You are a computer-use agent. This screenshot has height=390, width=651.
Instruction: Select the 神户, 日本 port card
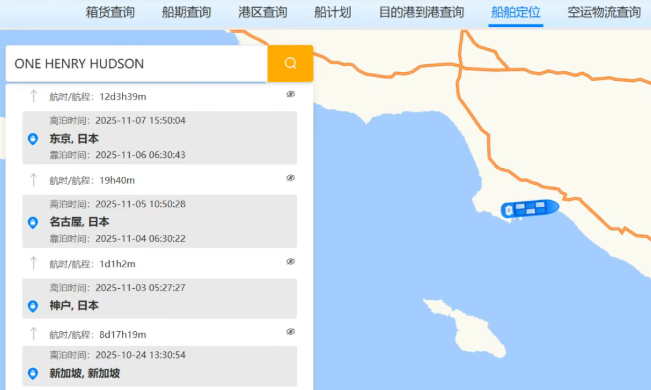tap(159, 299)
